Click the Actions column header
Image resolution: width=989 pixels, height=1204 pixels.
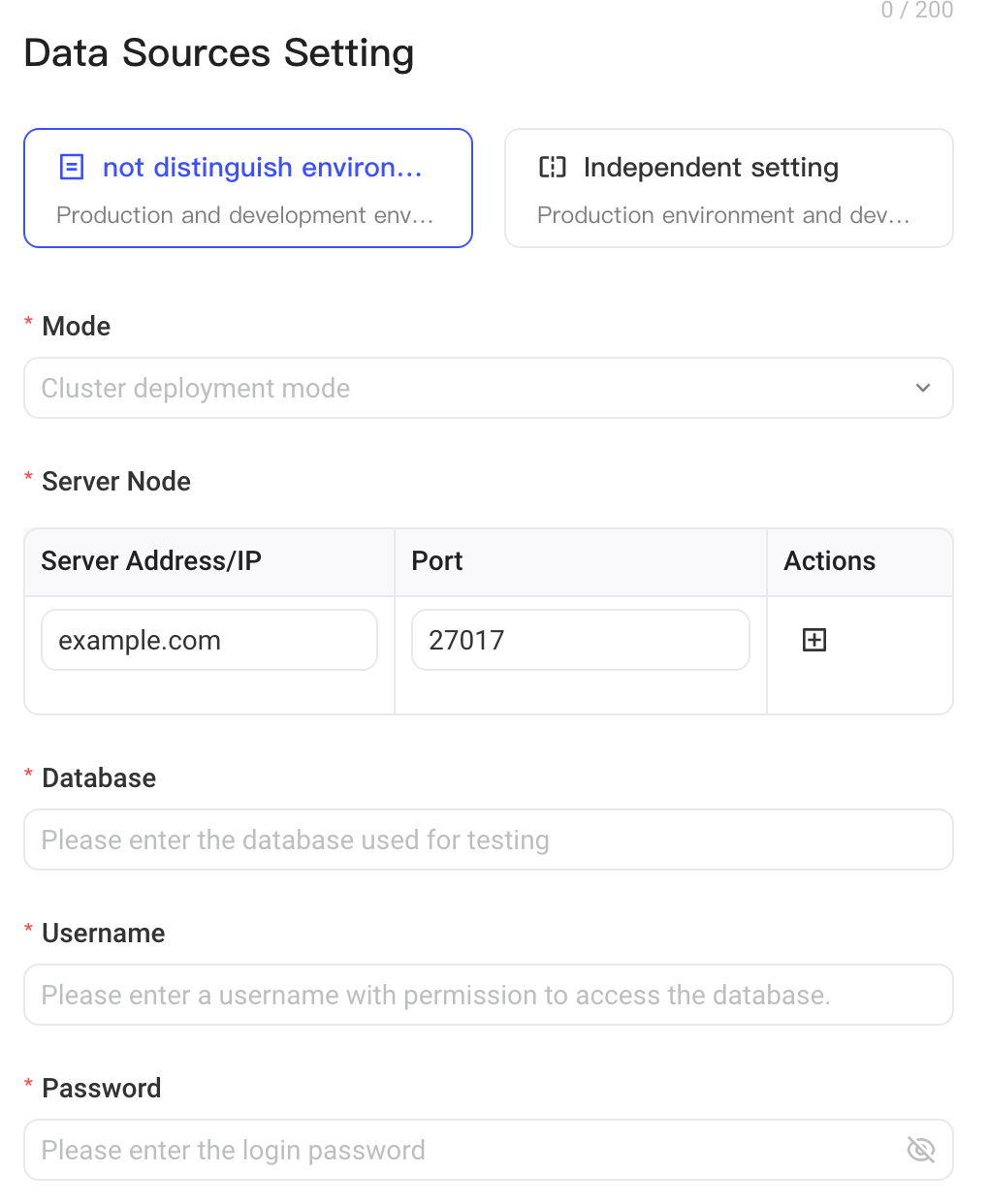[860, 562]
